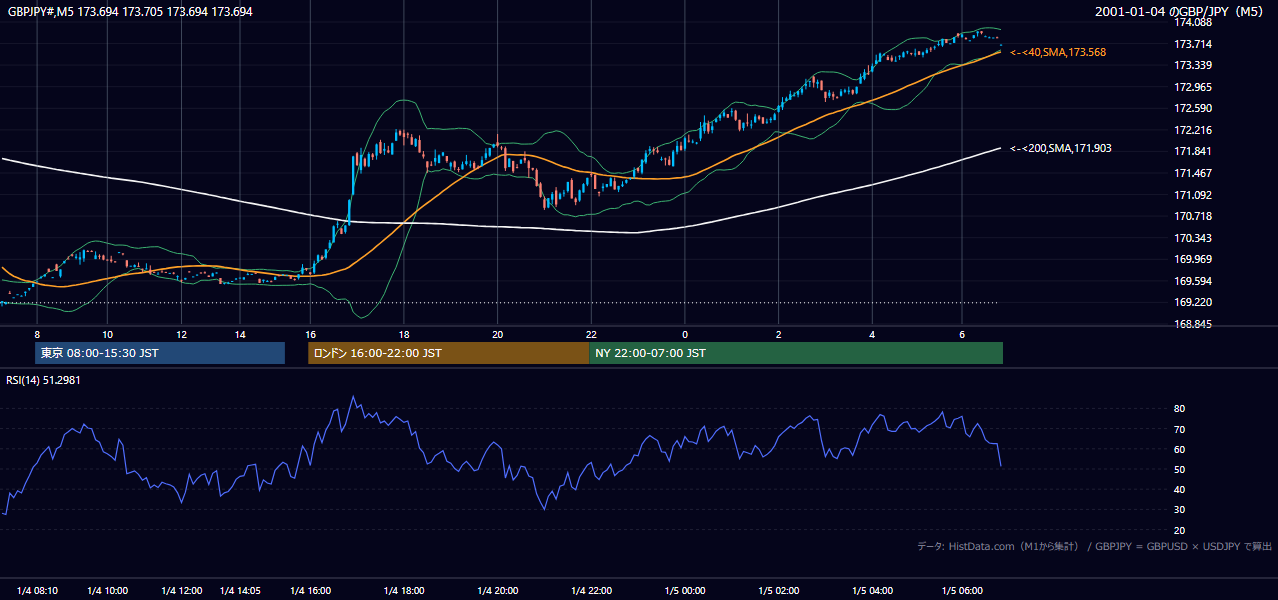1278x600 pixels.
Task: Click the price axis value 172.590
Action: (x=1192, y=108)
